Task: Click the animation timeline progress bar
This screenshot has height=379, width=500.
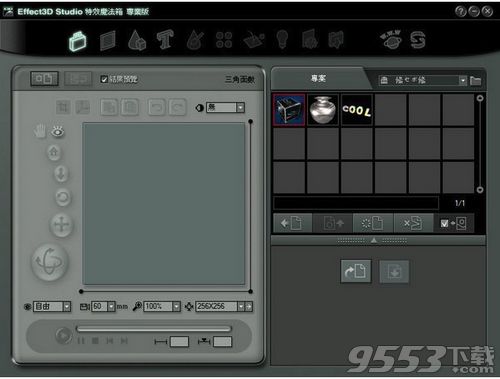Action: [154, 329]
